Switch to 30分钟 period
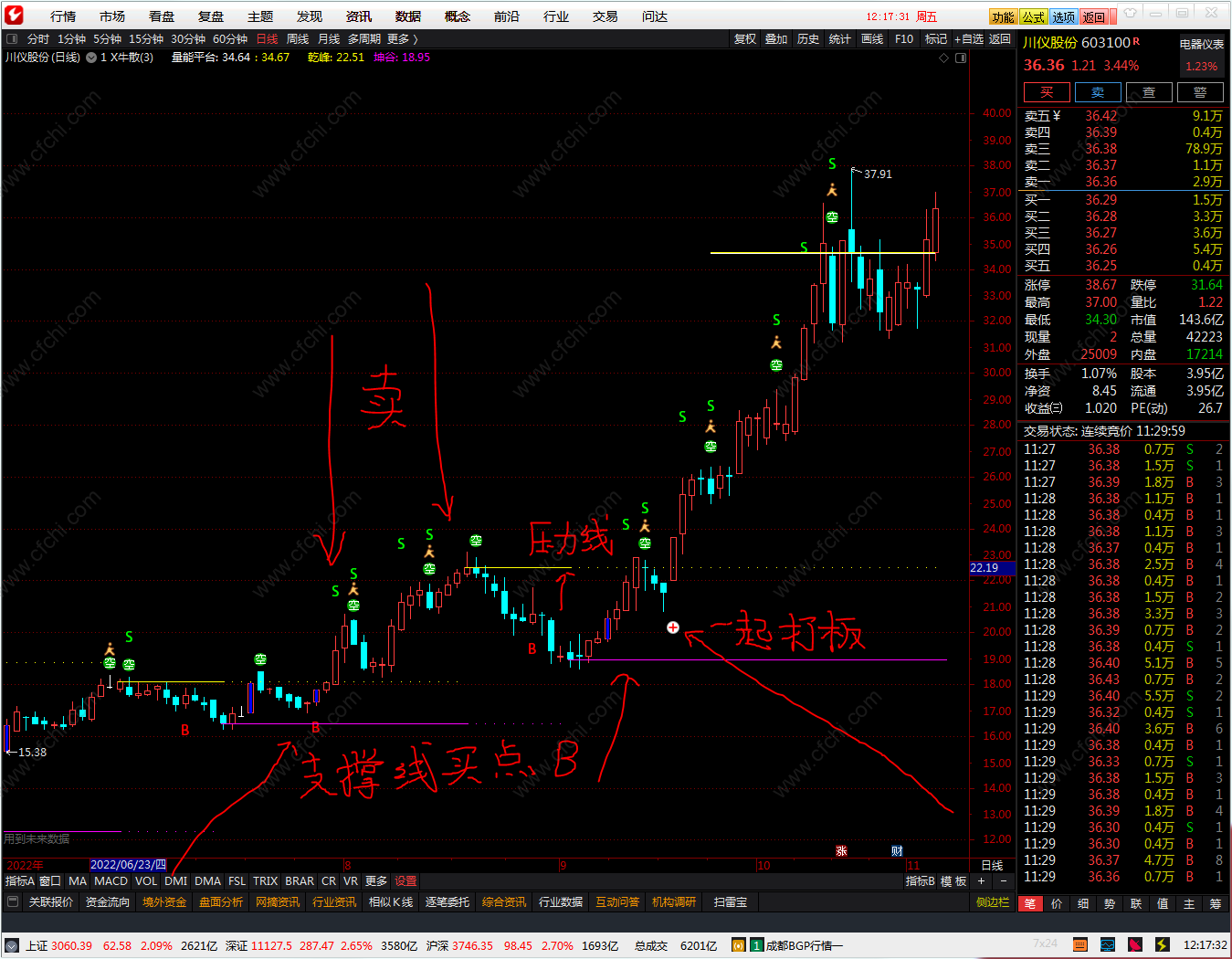1232x959 pixels. 188,39
